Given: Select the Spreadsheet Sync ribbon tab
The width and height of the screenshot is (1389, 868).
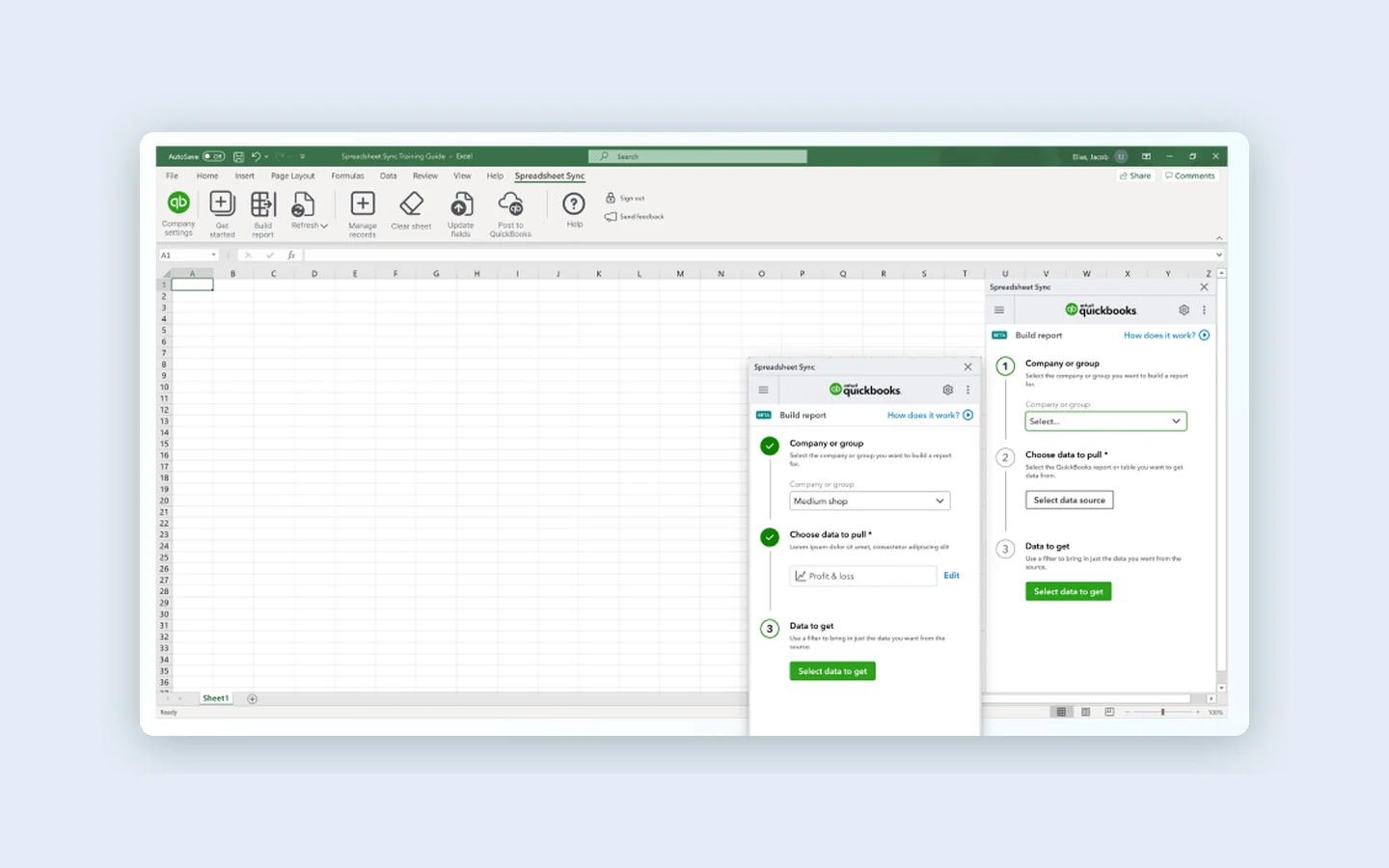Looking at the screenshot, I should (550, 176).
